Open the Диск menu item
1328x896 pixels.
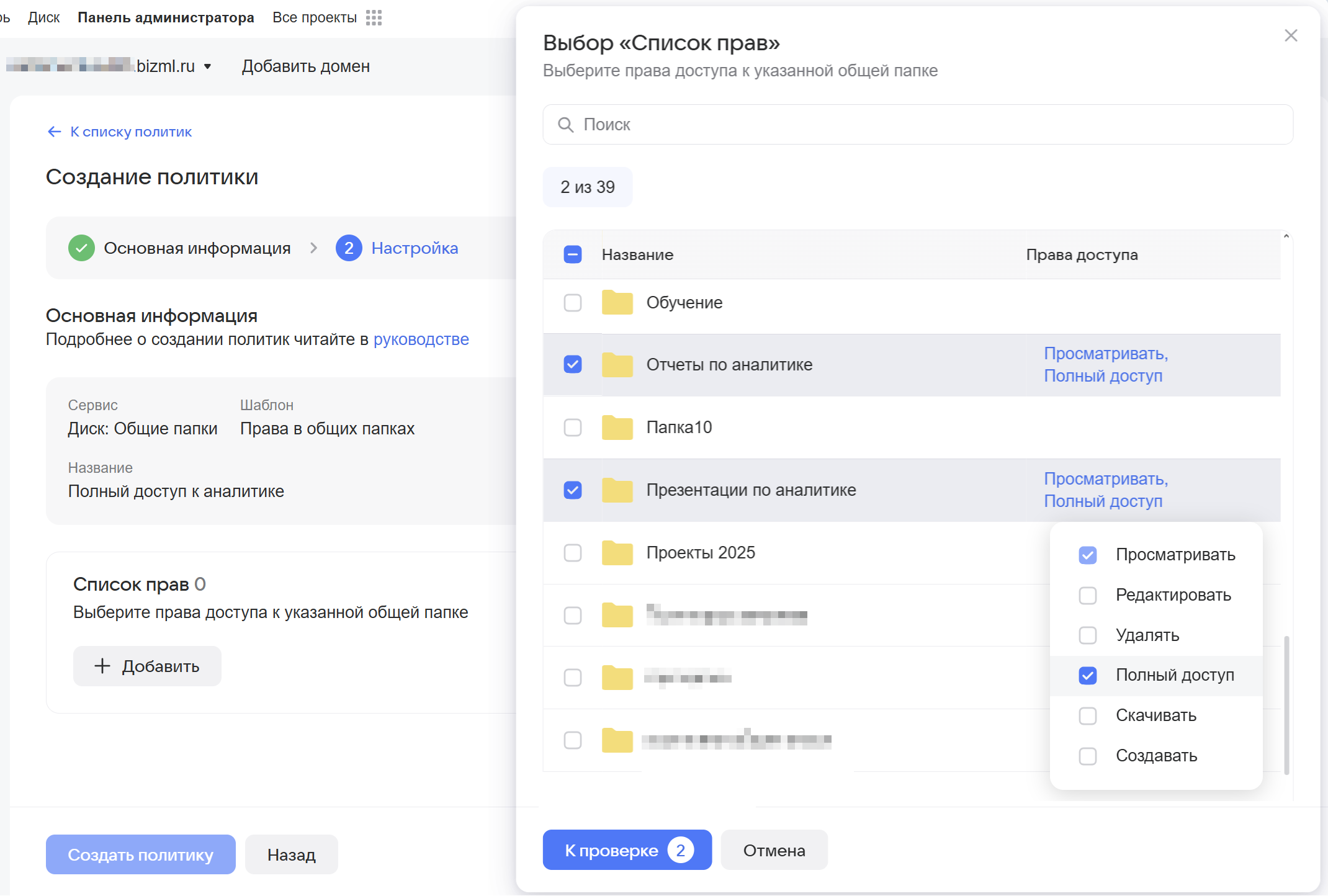click(43, 17)
